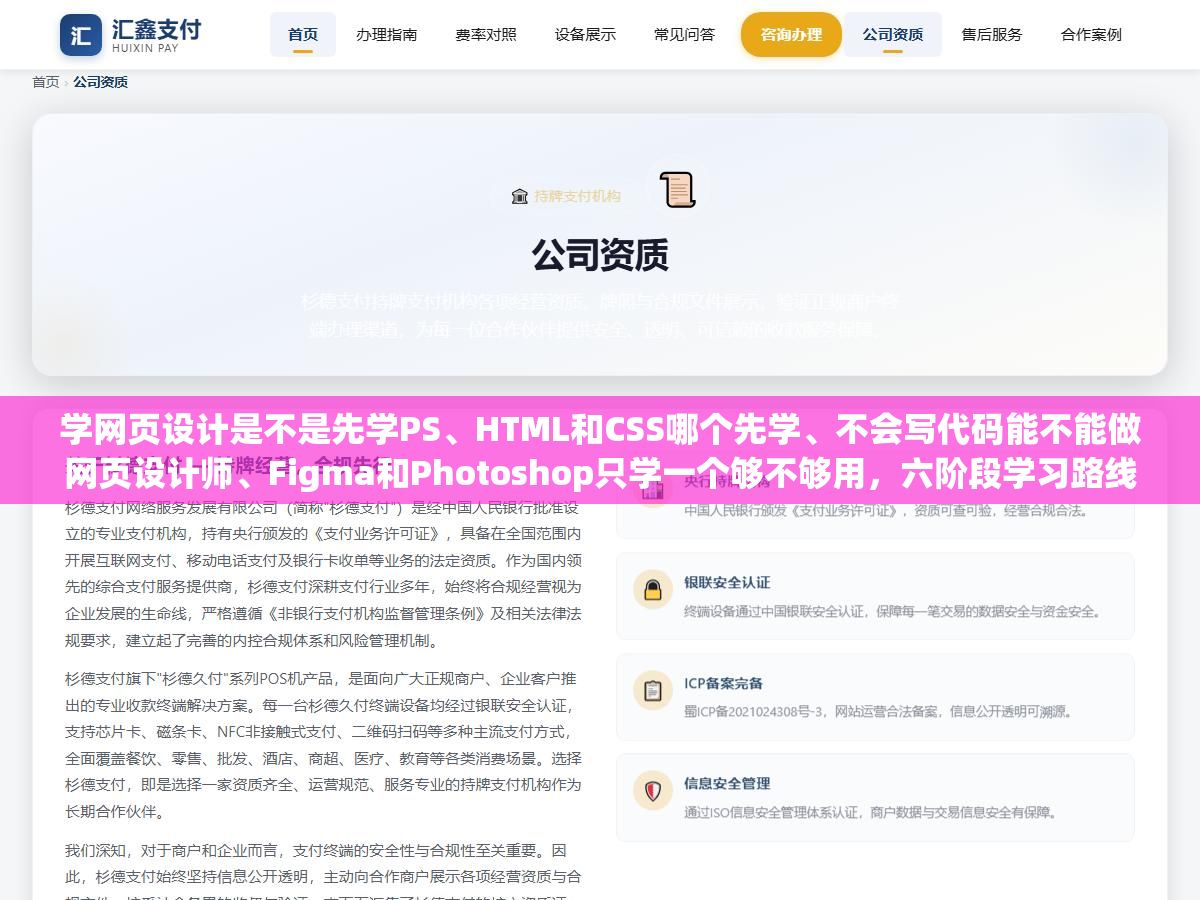Click the 咨询办理 button

[x=791, y=35]
